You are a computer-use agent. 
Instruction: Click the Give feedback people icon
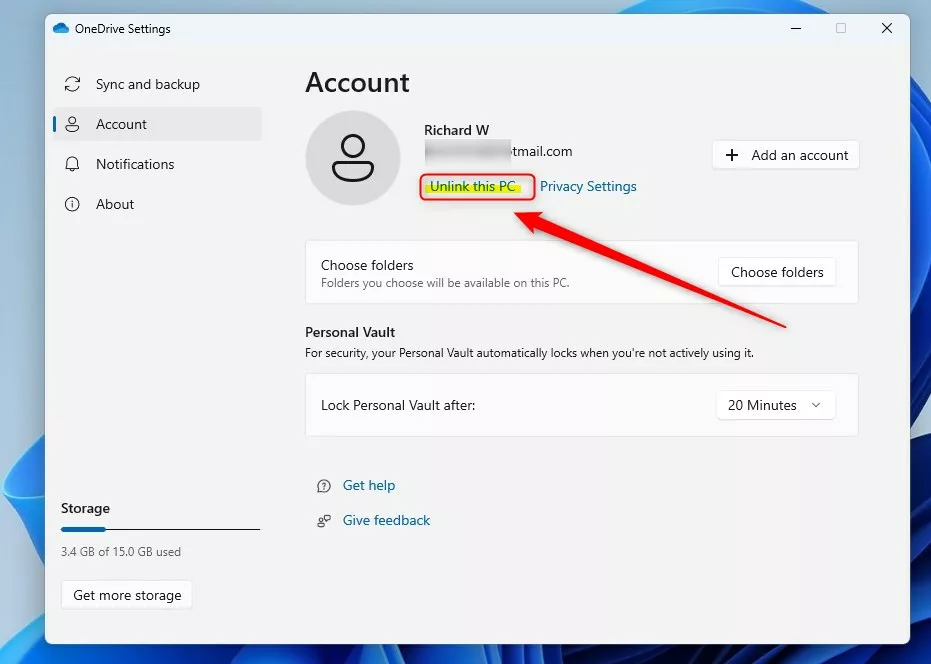[324, 521]
